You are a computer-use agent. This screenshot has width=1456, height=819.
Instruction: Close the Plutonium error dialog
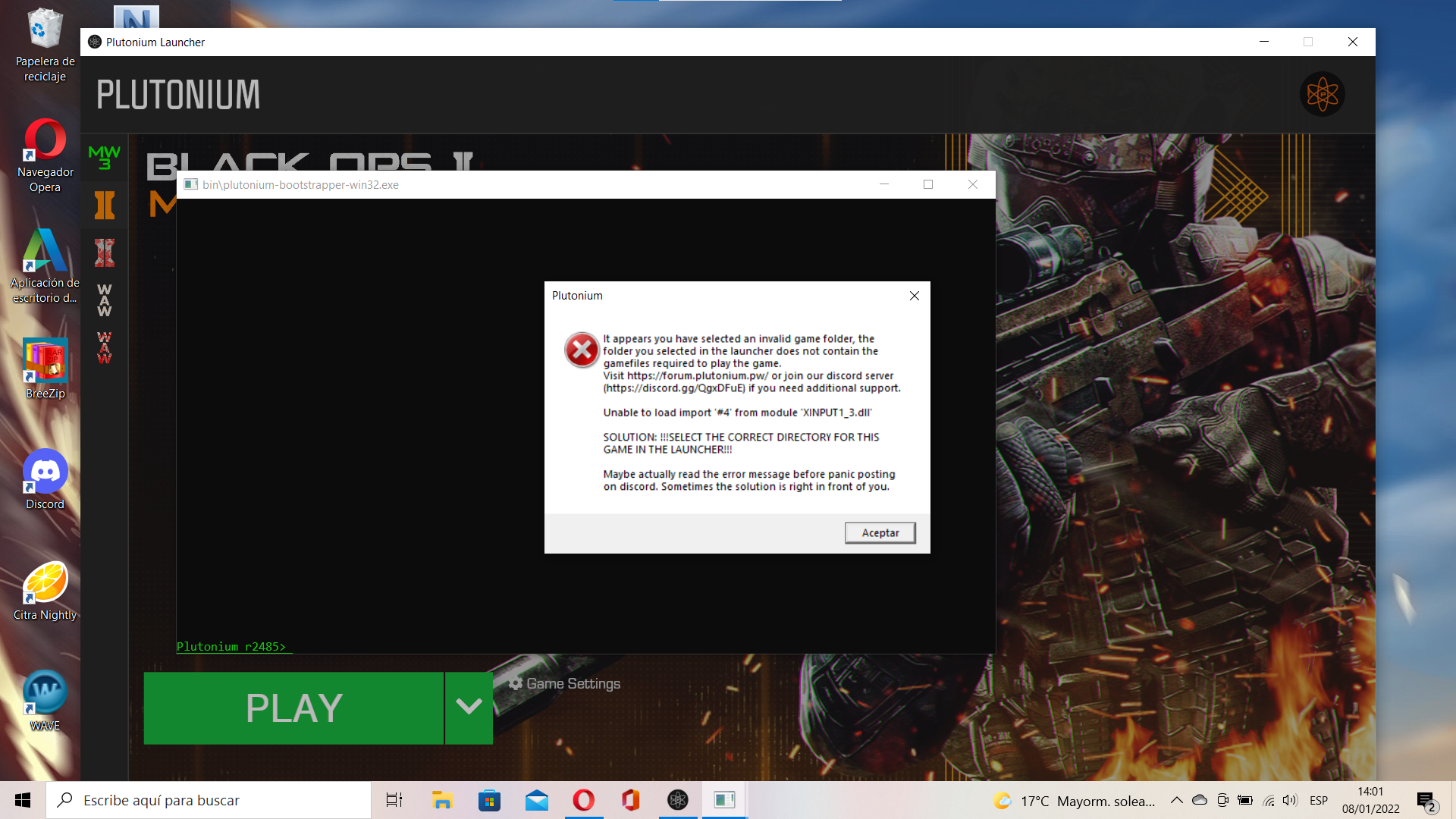click(x=915, y=296)
